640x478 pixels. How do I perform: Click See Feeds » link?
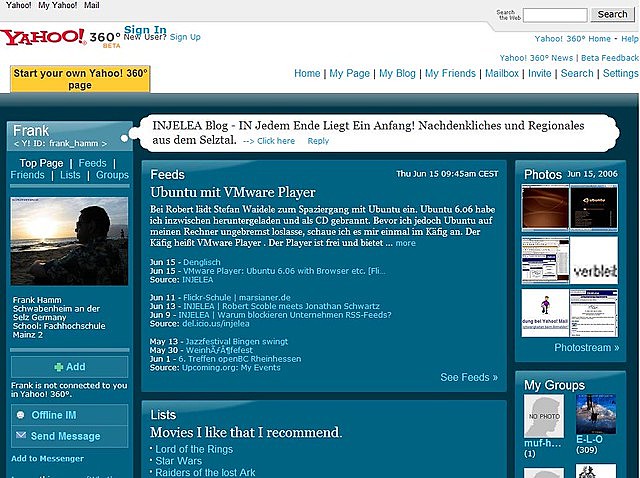[469, 377]
